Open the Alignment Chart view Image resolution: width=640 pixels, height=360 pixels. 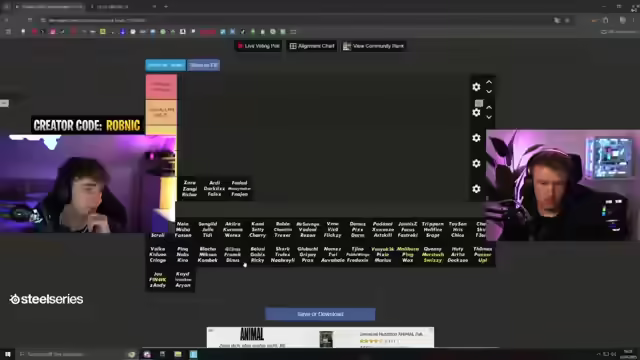312,46
